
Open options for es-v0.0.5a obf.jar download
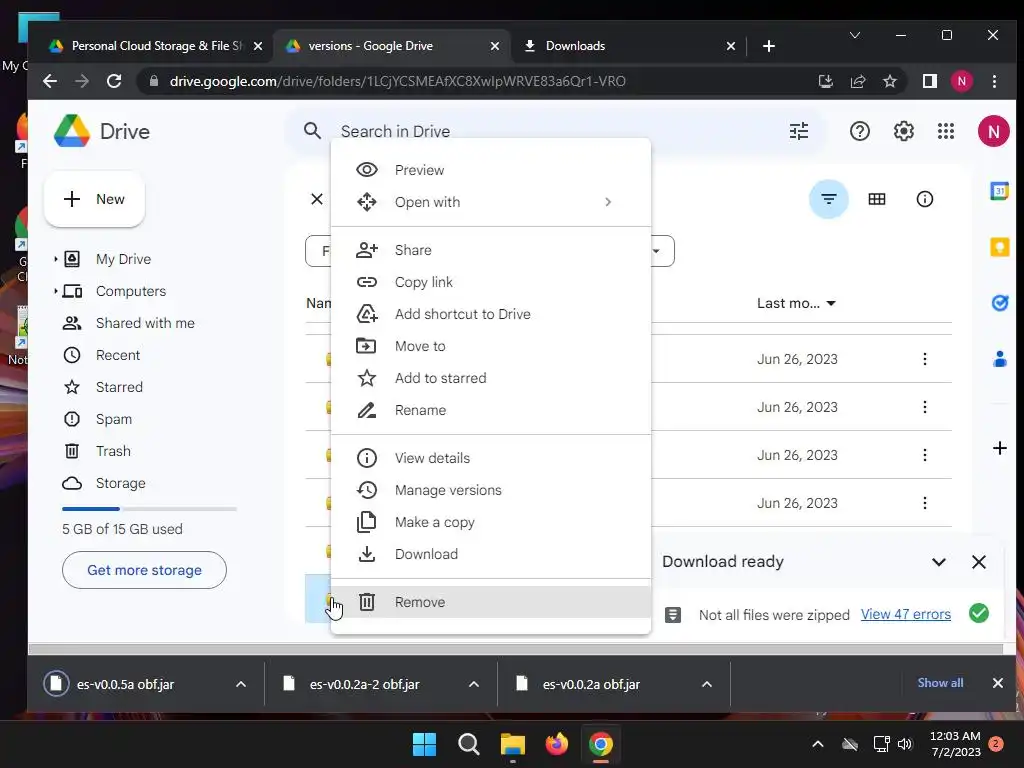pyautogui.click(x=240, y=684)
